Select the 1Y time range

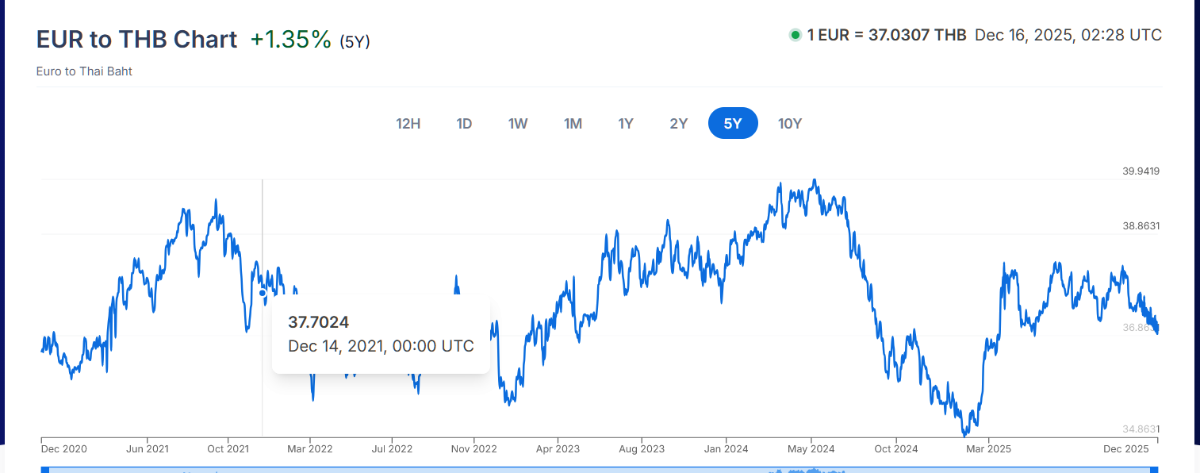(x=626, y=124)
